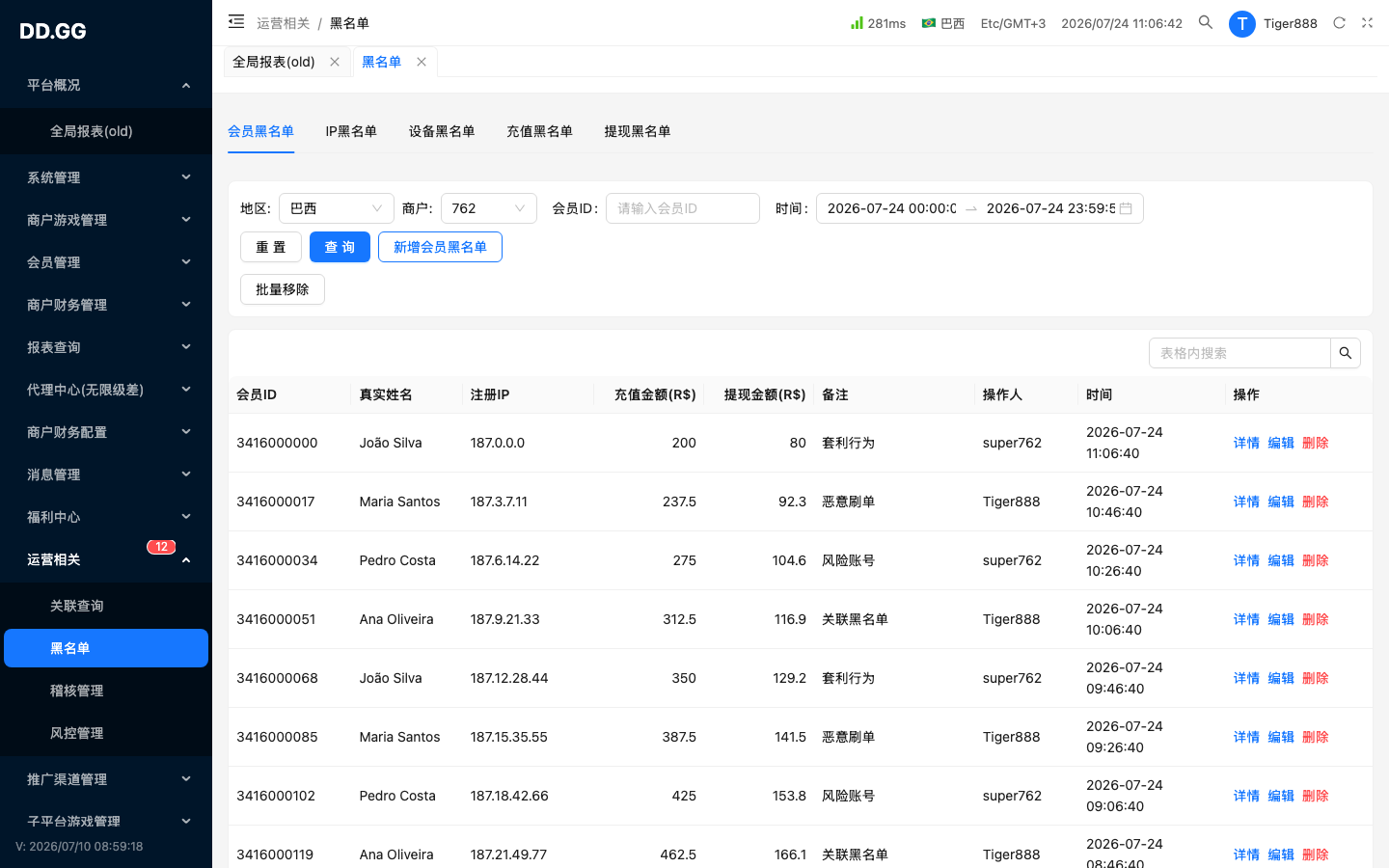Expand the 推广渠道管理 menu

[106, 779]
